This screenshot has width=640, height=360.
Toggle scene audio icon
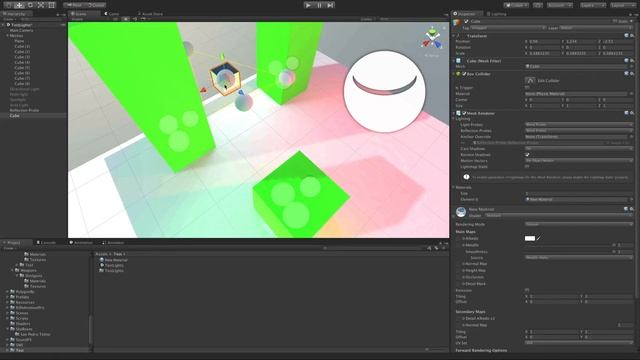pos(135,19)
